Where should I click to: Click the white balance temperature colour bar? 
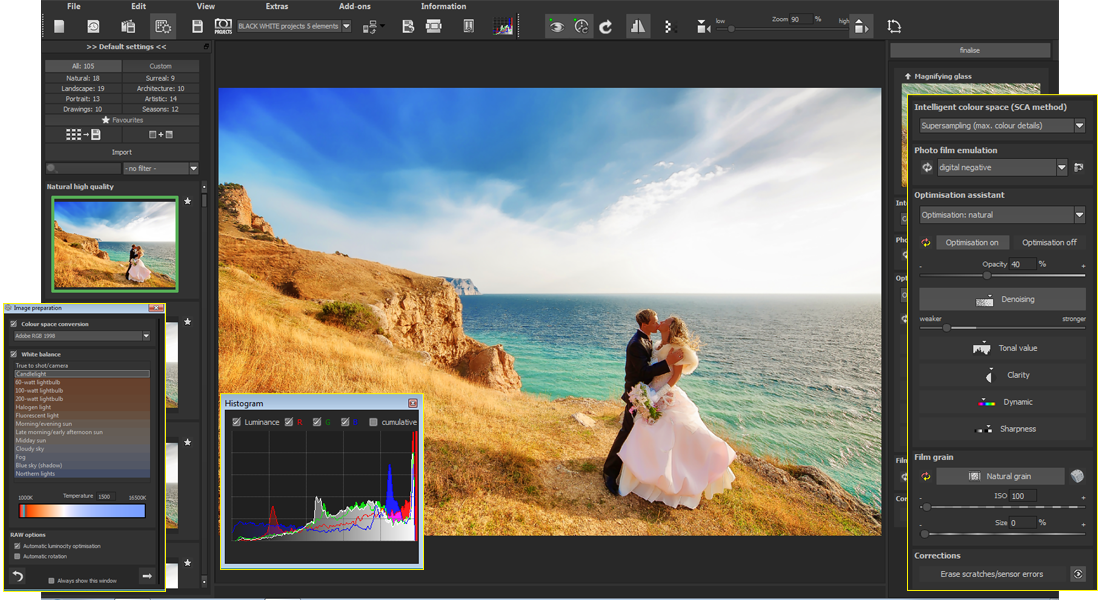(x=83, y=510)
